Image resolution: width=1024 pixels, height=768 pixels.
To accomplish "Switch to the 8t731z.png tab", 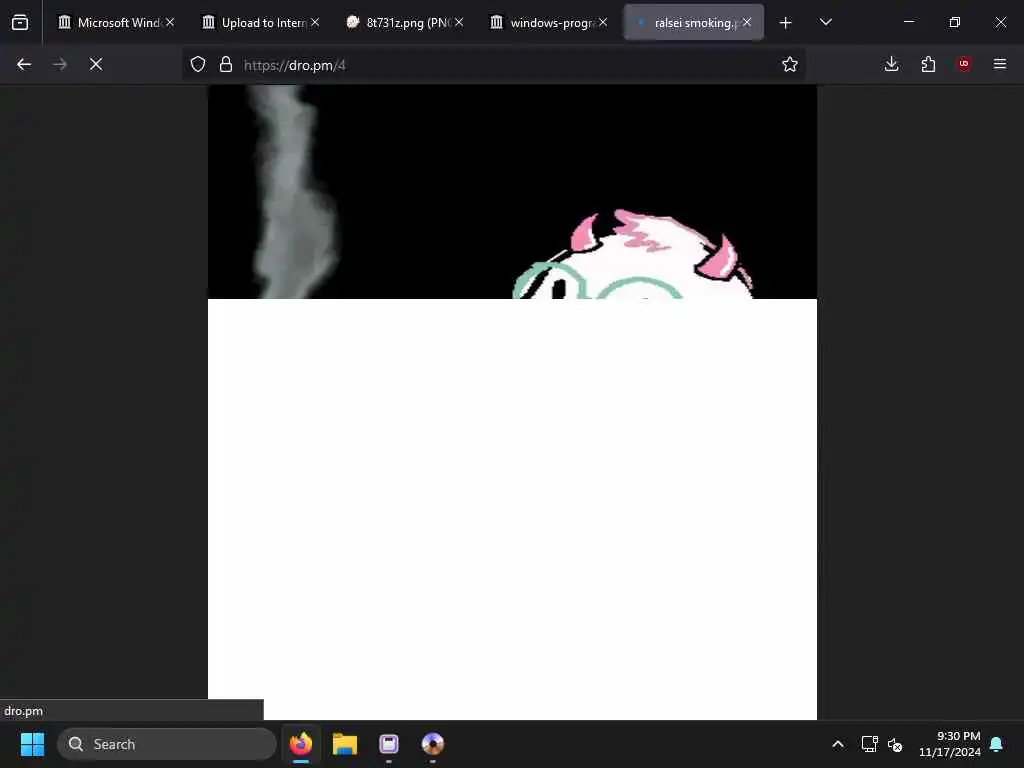I will click(x=406, y=23).
